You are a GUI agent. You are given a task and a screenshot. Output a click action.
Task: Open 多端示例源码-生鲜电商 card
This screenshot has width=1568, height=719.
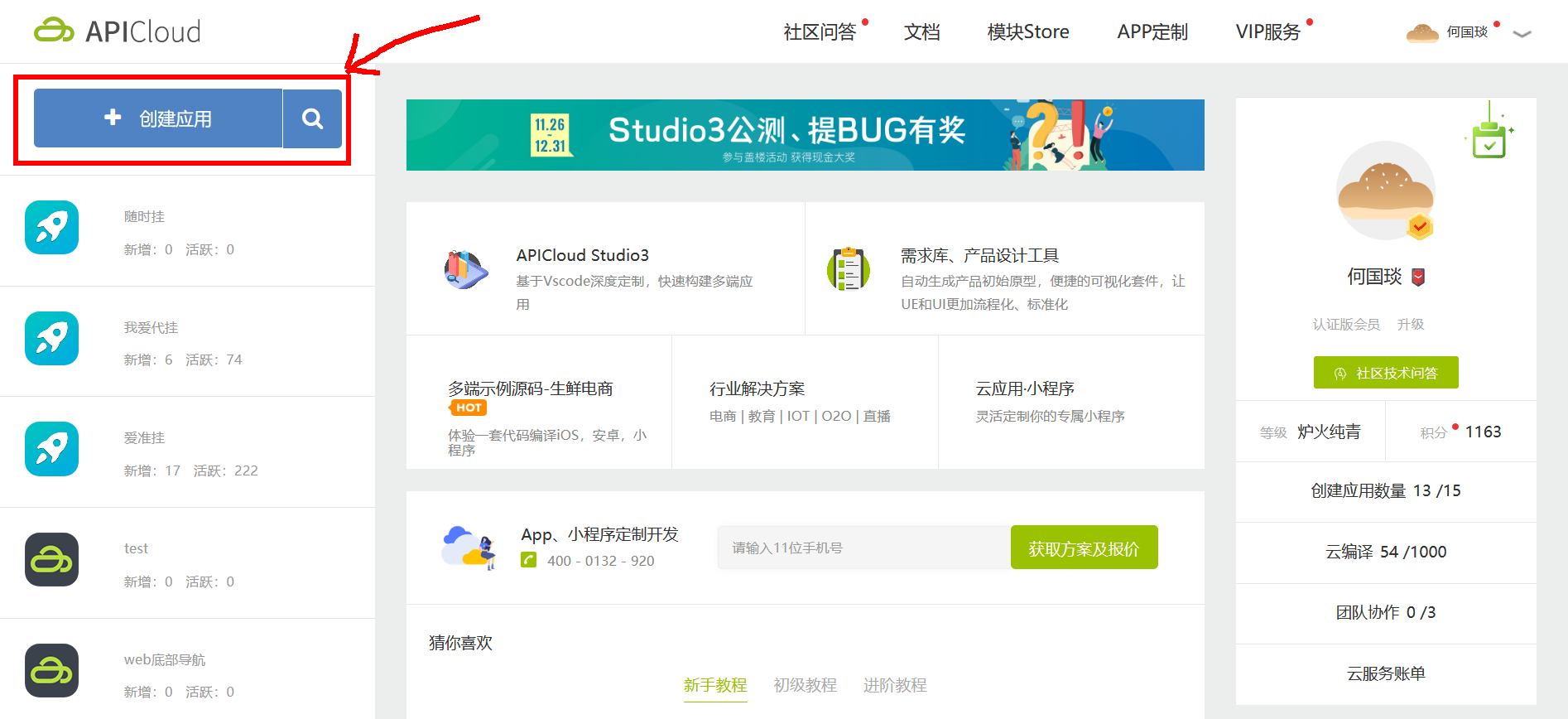[x=538, y=403]
